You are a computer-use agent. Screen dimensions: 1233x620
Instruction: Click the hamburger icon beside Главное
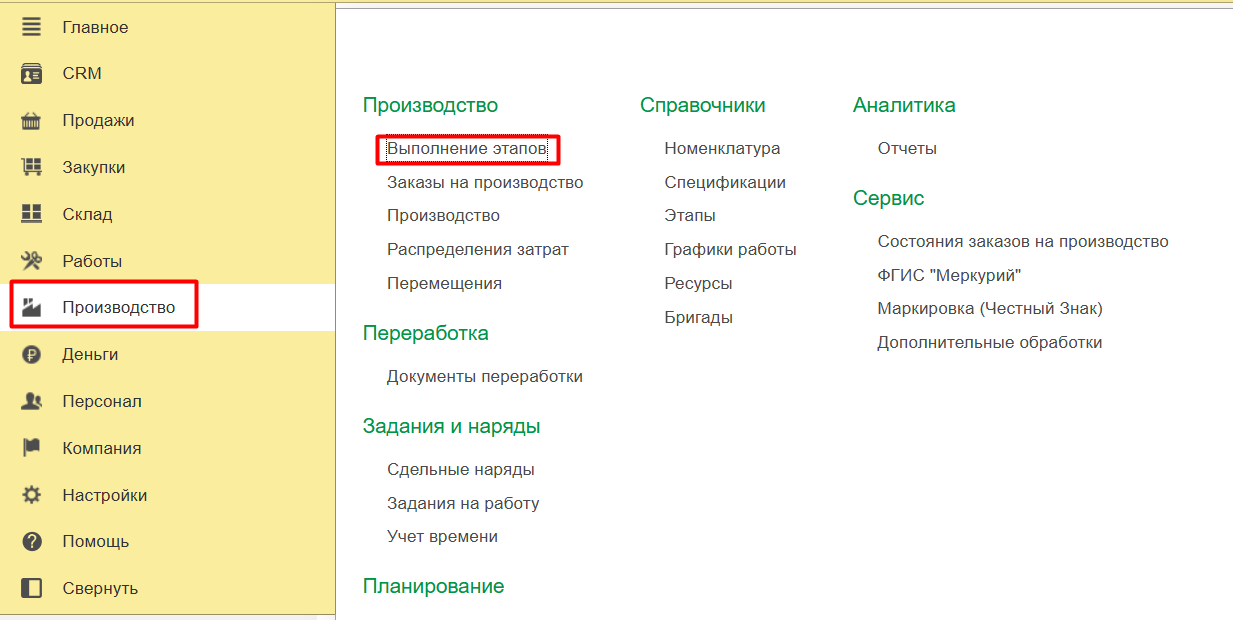(32, 27)
